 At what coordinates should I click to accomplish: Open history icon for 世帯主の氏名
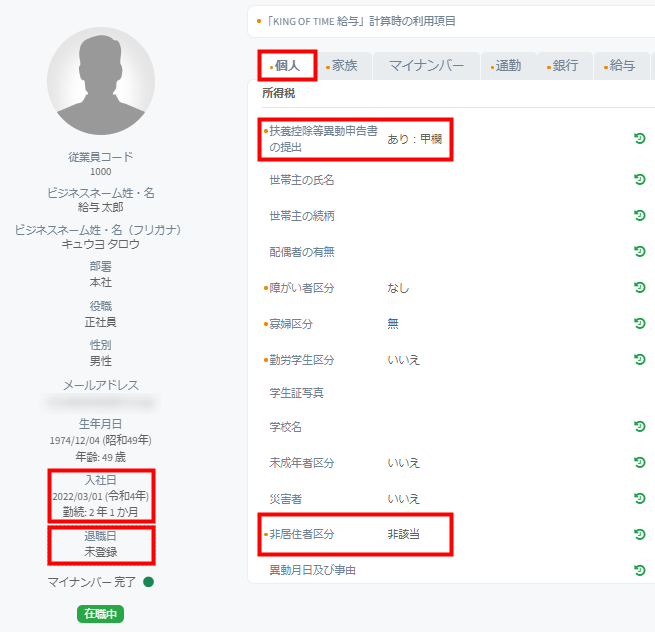(640, 179)
